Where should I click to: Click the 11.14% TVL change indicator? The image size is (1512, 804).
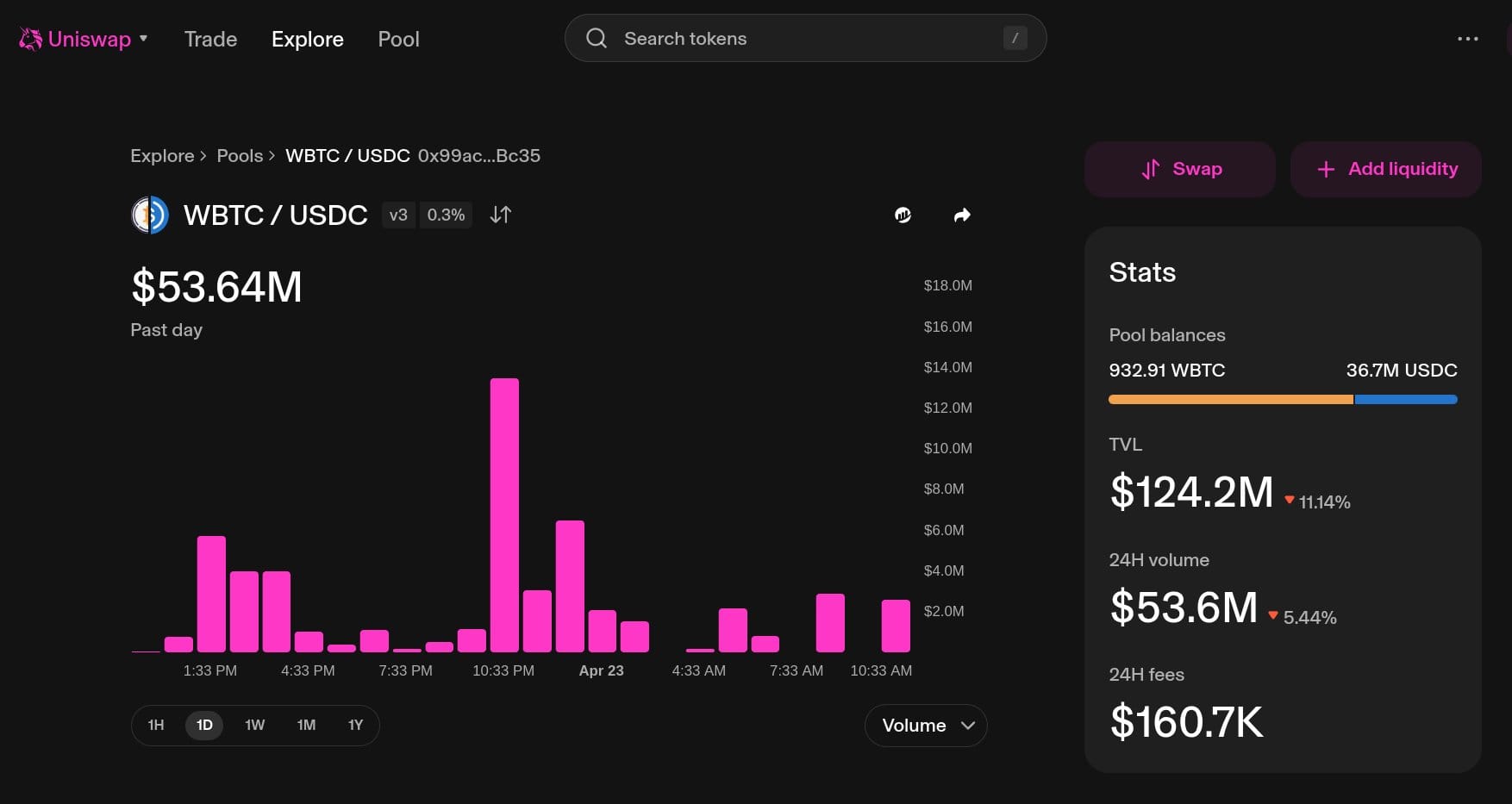coord(1317,502)
